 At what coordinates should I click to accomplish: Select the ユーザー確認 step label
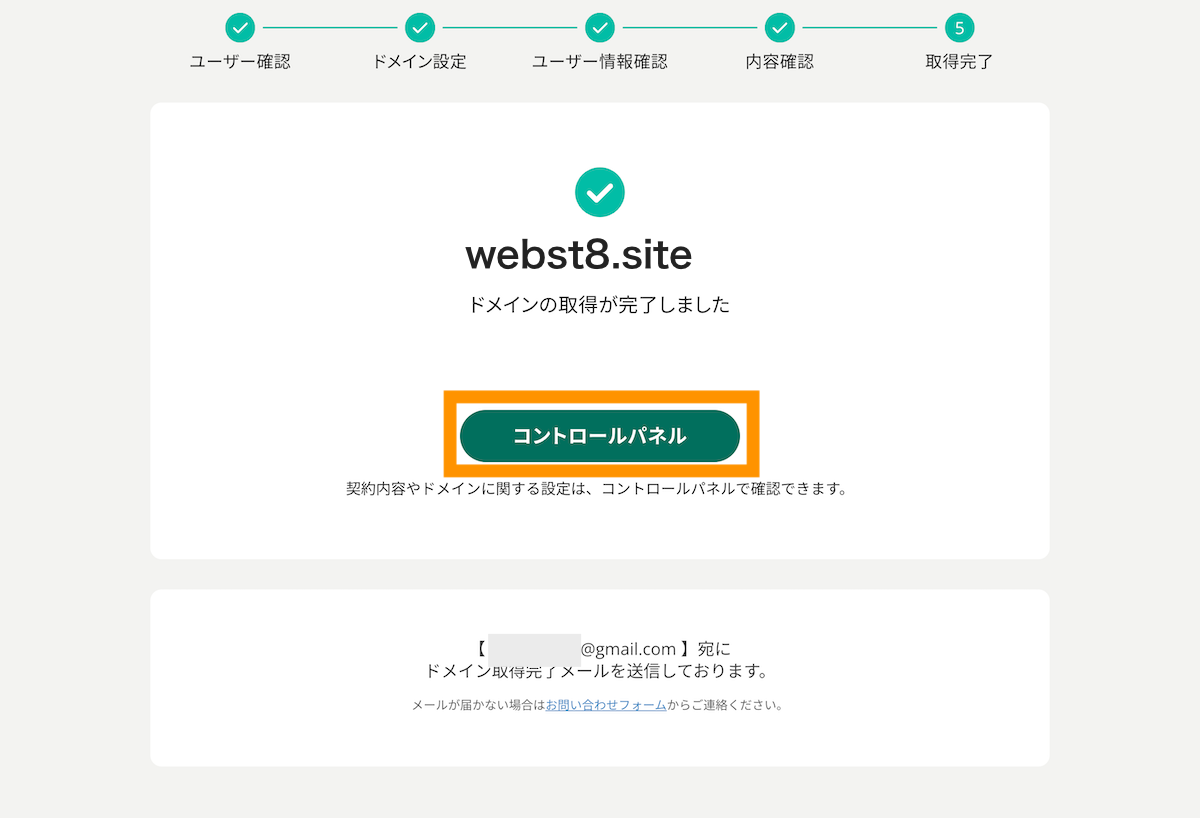(x=240, y=62)
